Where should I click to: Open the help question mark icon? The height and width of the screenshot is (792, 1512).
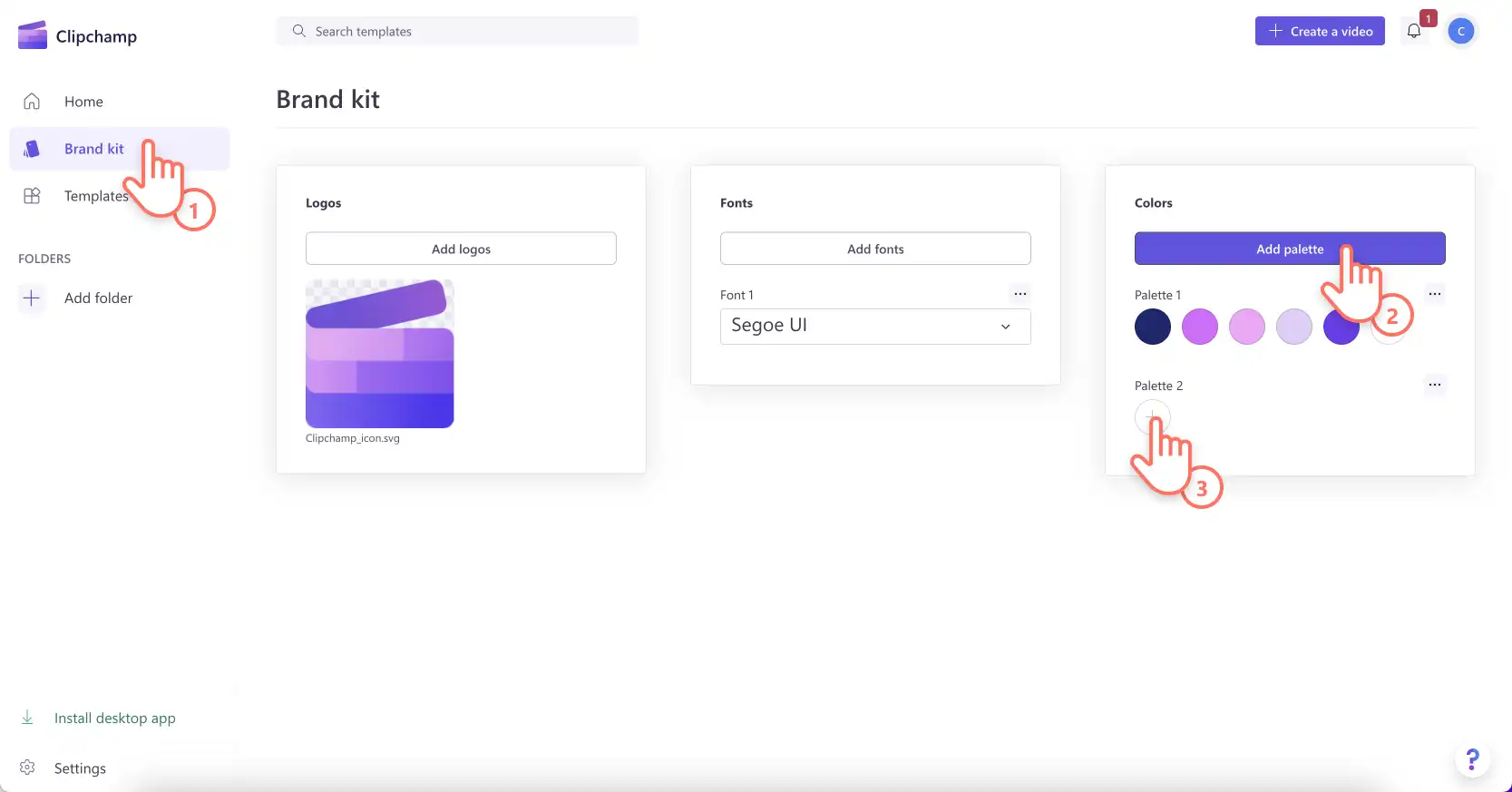point(1473,758)
